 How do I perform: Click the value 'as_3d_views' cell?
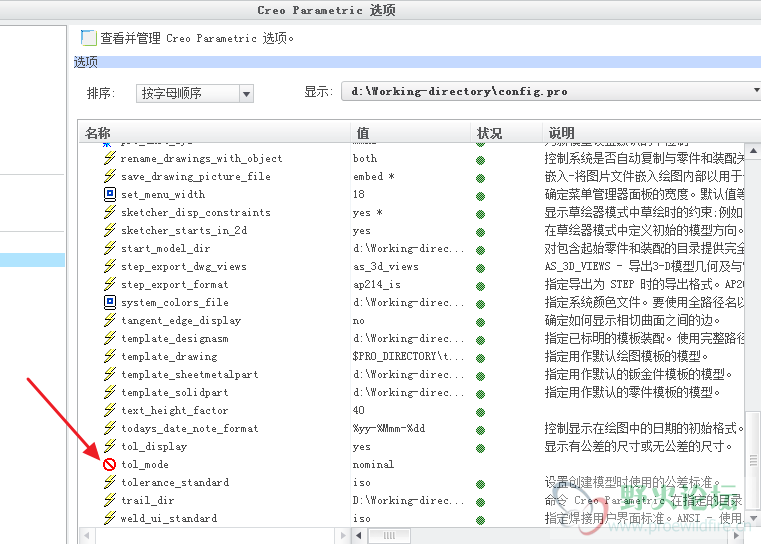[x=386, y=266]
